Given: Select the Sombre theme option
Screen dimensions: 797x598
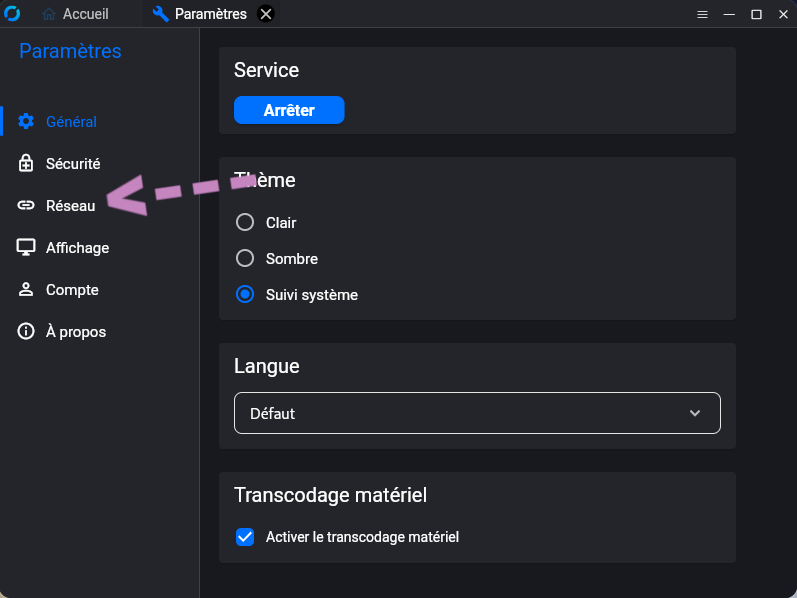Looking at the screenshot, I should pos(245,259).
